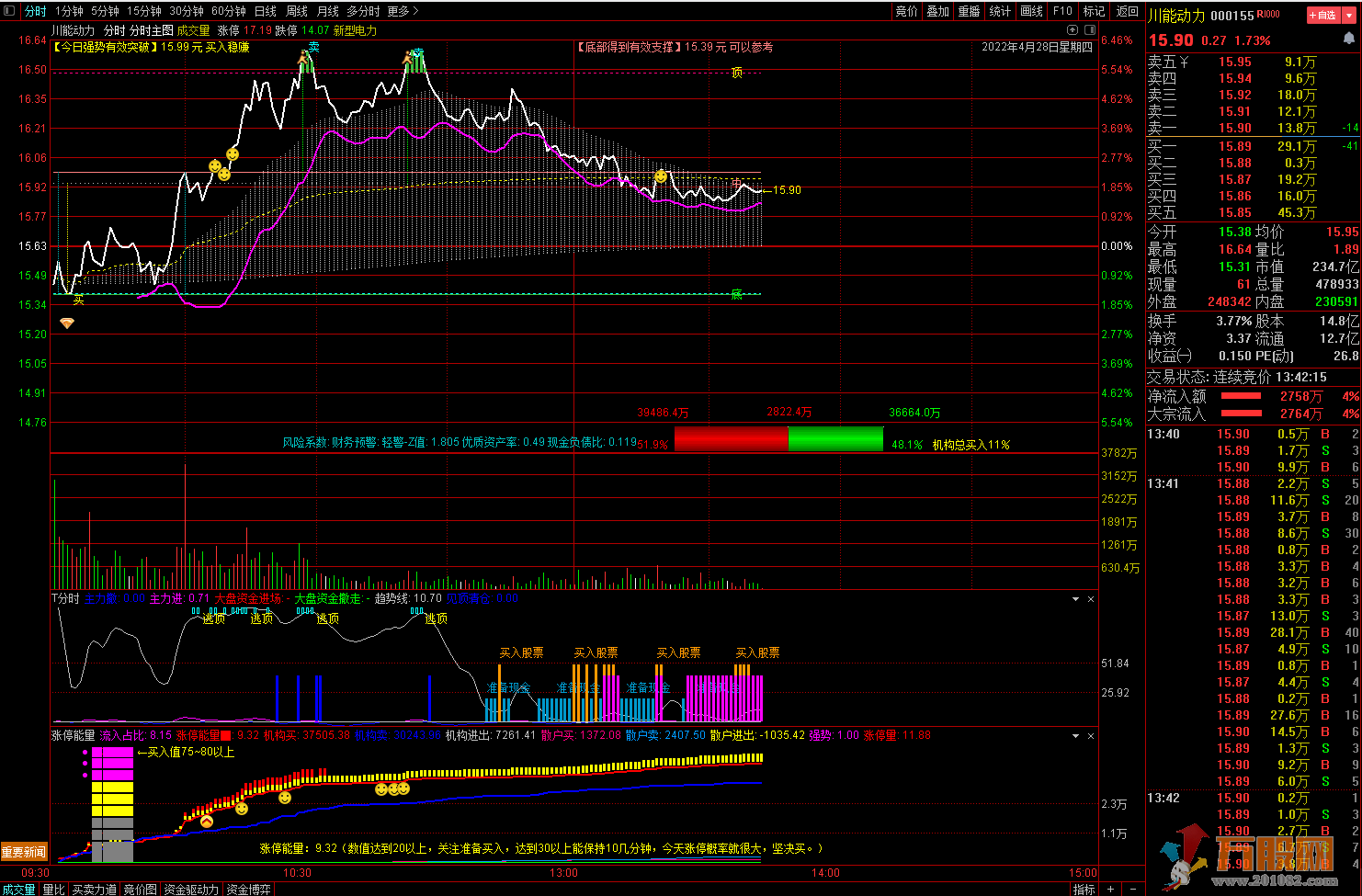Click the 净流入额 red progress bar
The height and width of the screenshot is (896, 1362).
tap(1241, 396)
